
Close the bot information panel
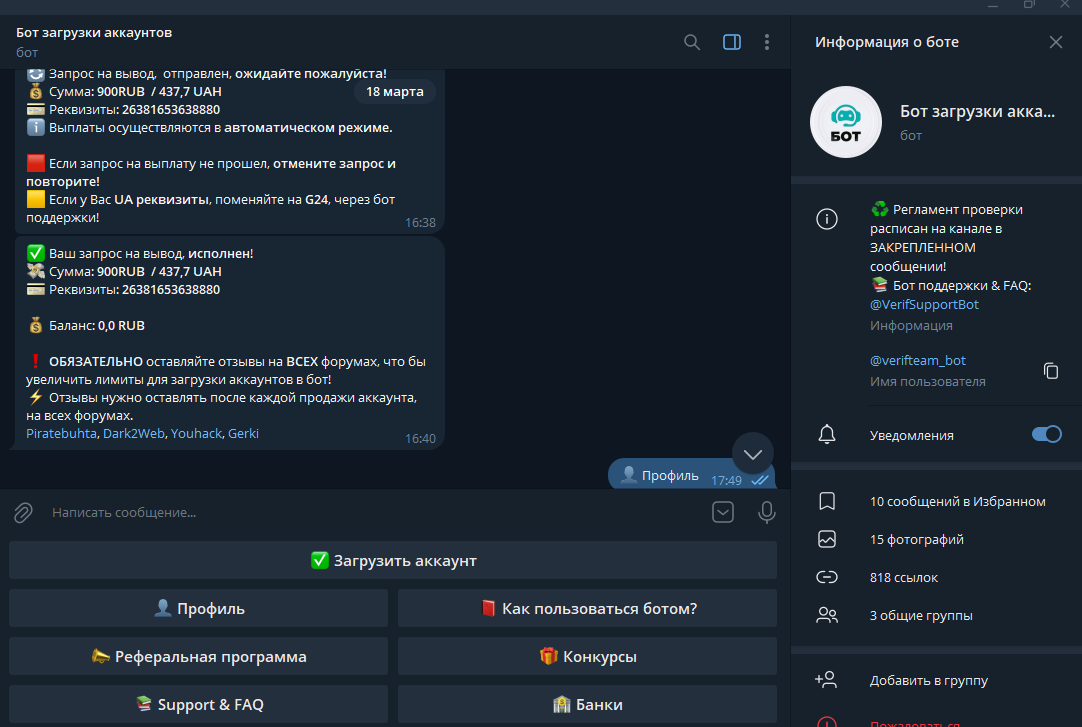coord(1056,42)
